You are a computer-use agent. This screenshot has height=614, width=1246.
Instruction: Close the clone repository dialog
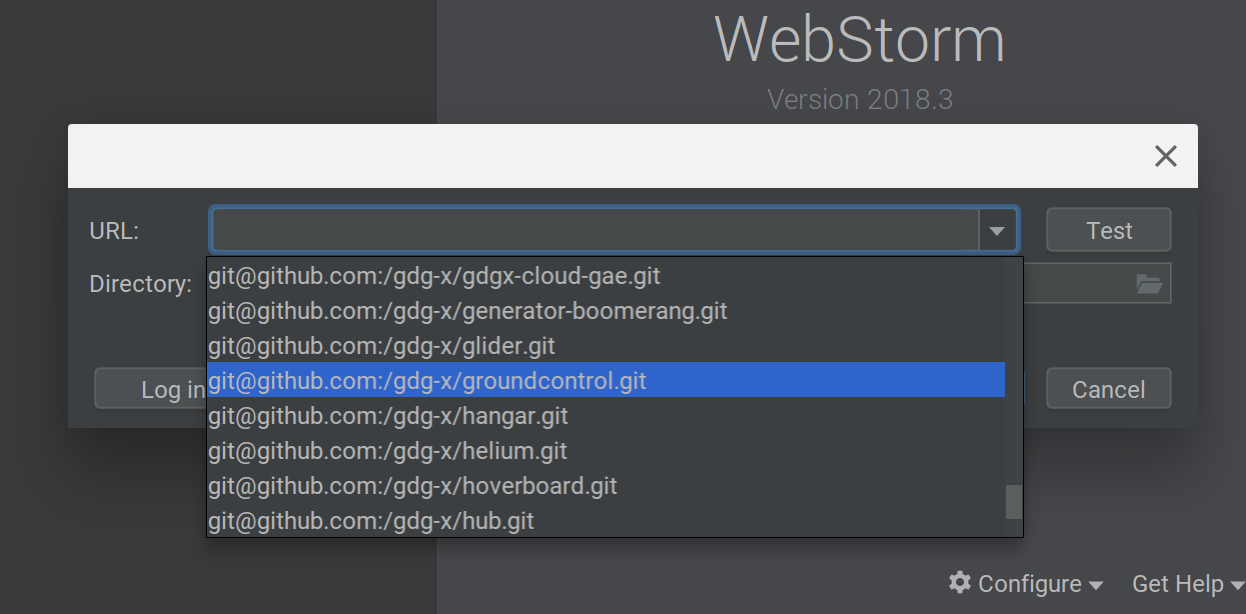[1165, 156]
